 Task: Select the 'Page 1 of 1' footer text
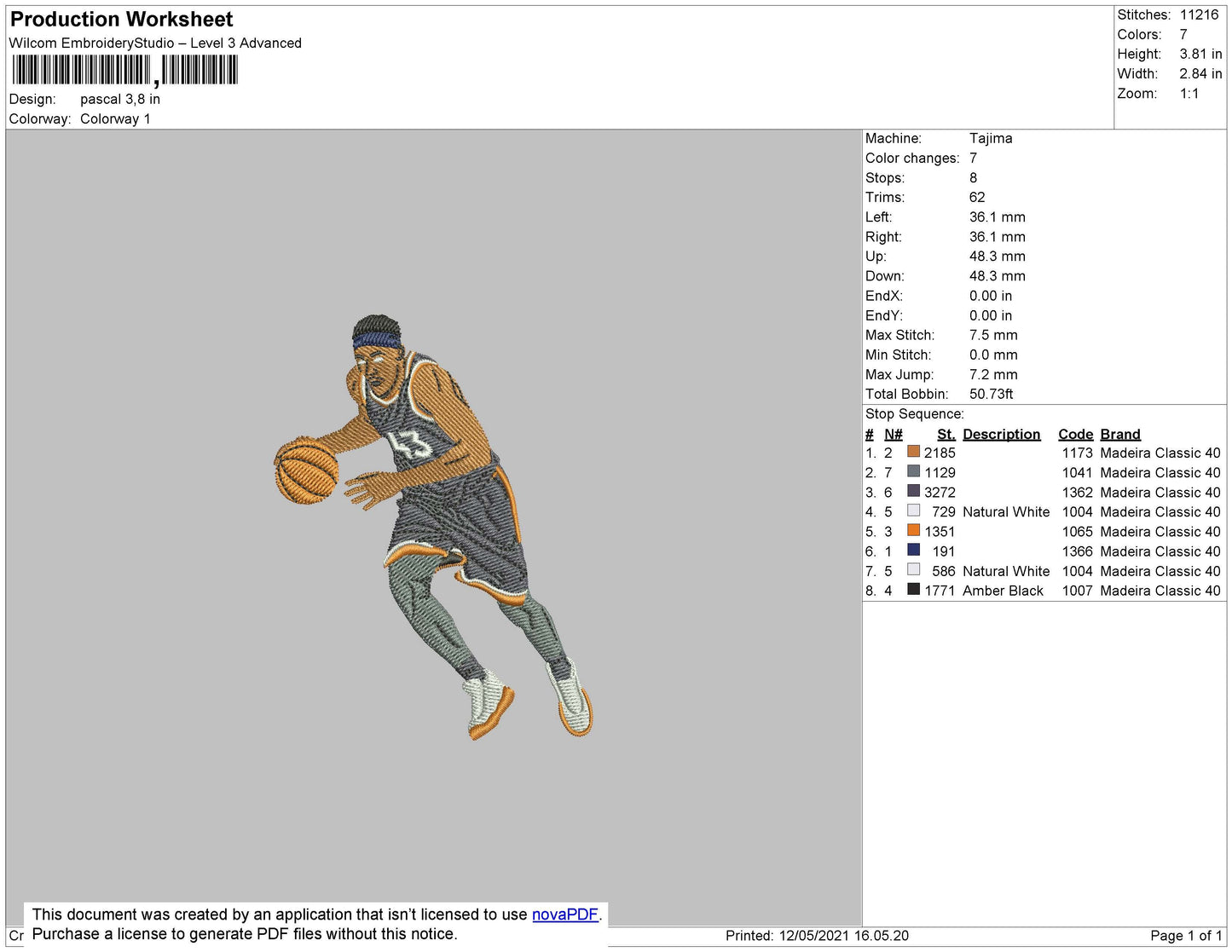coord(1187,935)
